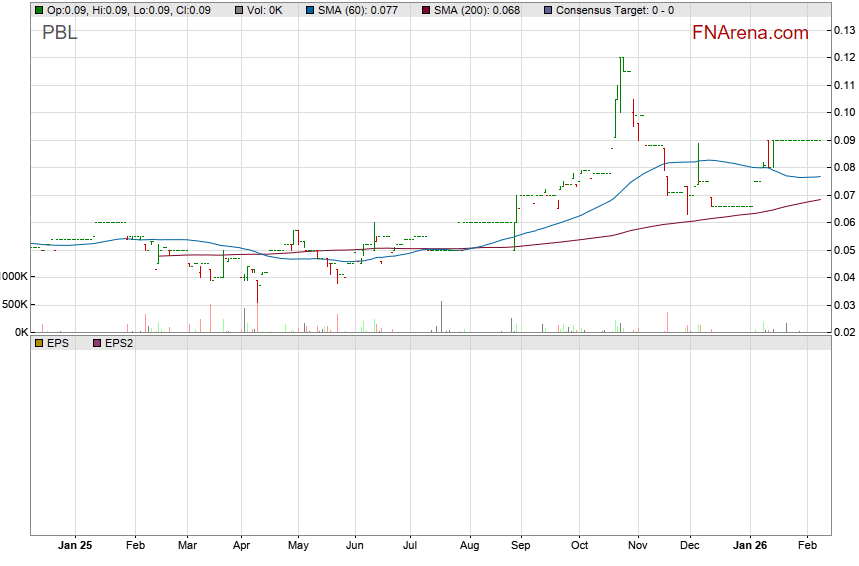
Task: Click the Consensus Target legend square
Action: [546, 10]
